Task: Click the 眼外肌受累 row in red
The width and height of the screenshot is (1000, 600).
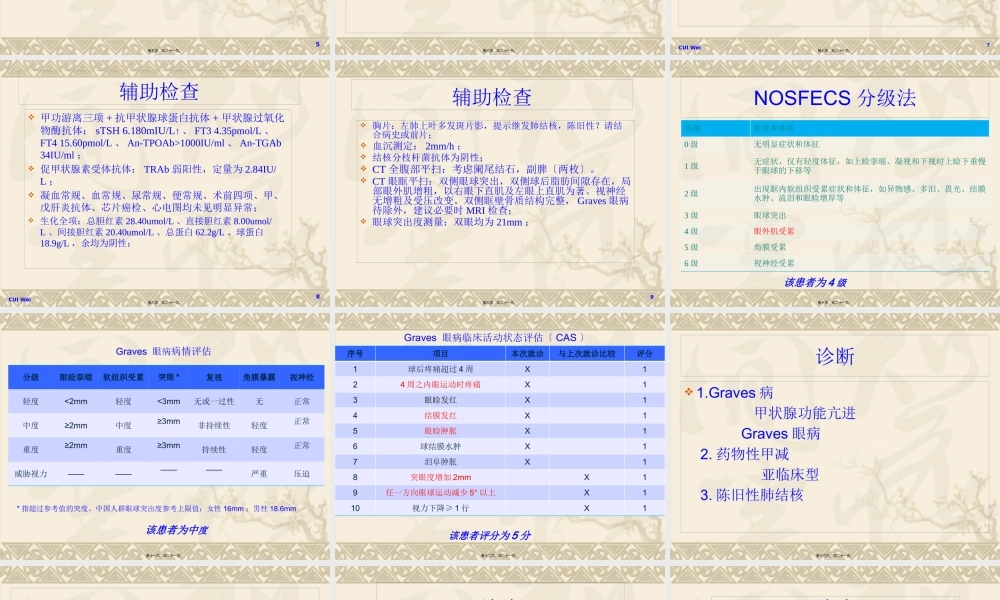Action: (x=835, y=231)
